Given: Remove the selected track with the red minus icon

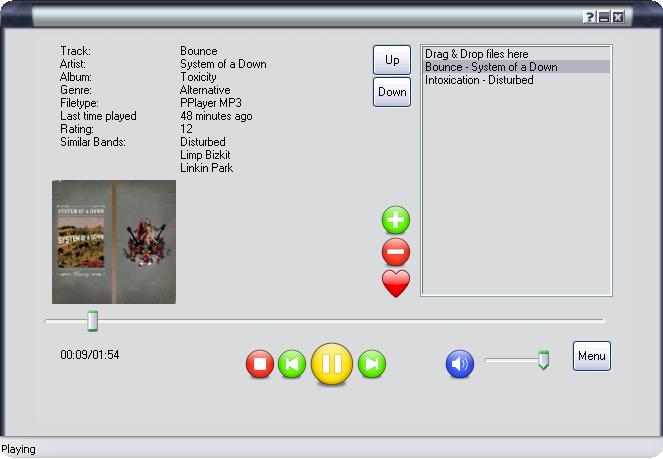Looking at the screenshot, I should [396, 252].
